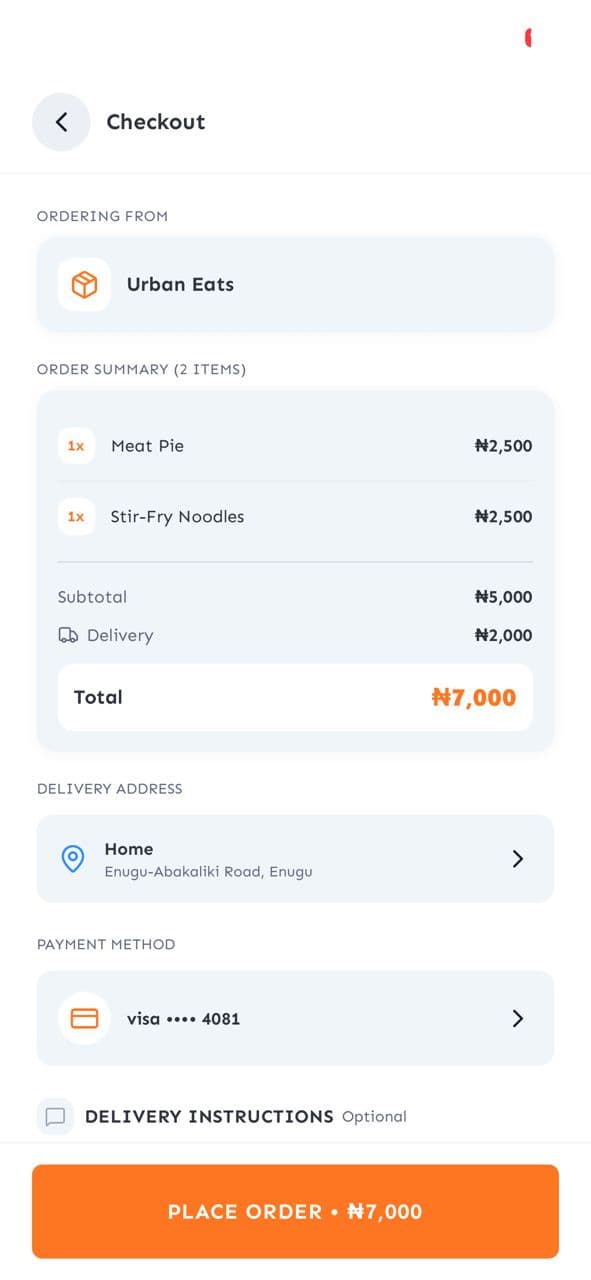The width and height of the screenshot is (591, 1280).
Task: Choose Home as the delivery address
Action: [295, 858]
